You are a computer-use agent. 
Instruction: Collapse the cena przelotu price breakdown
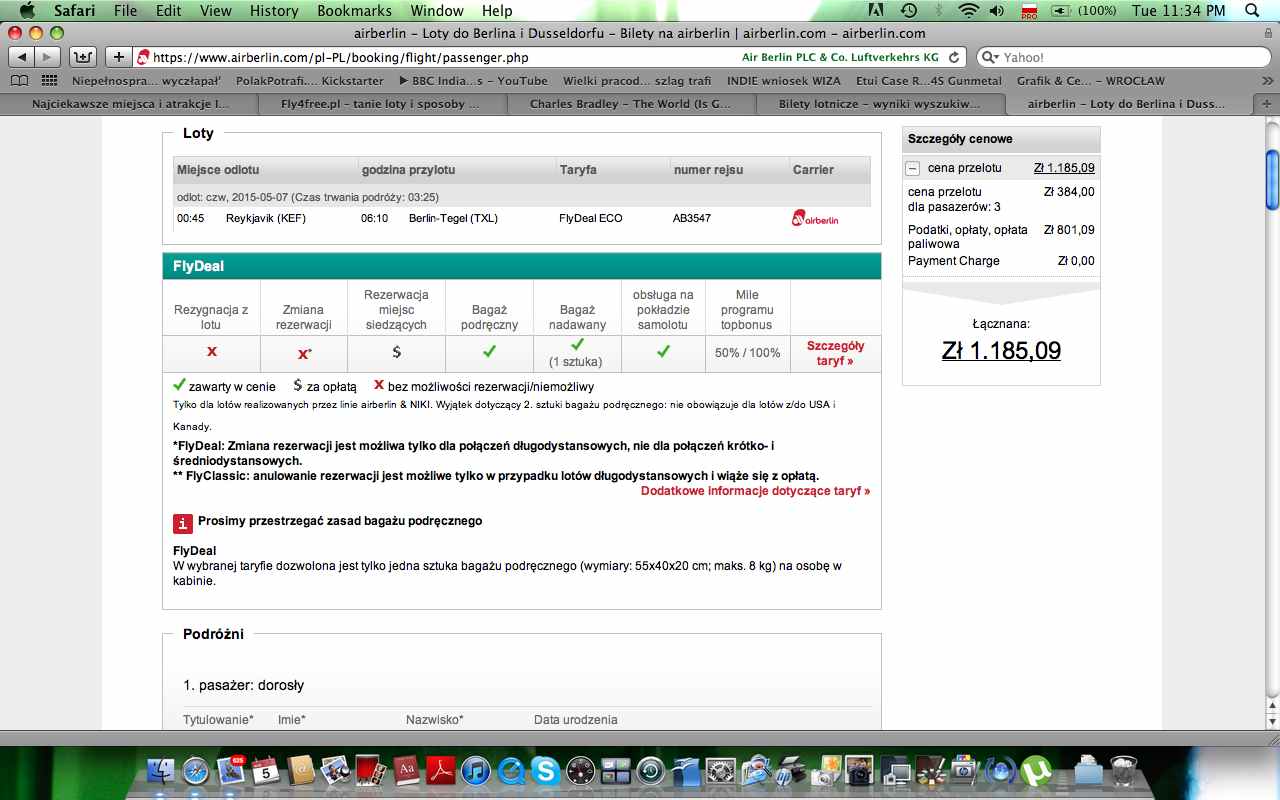tap(913, 168)
